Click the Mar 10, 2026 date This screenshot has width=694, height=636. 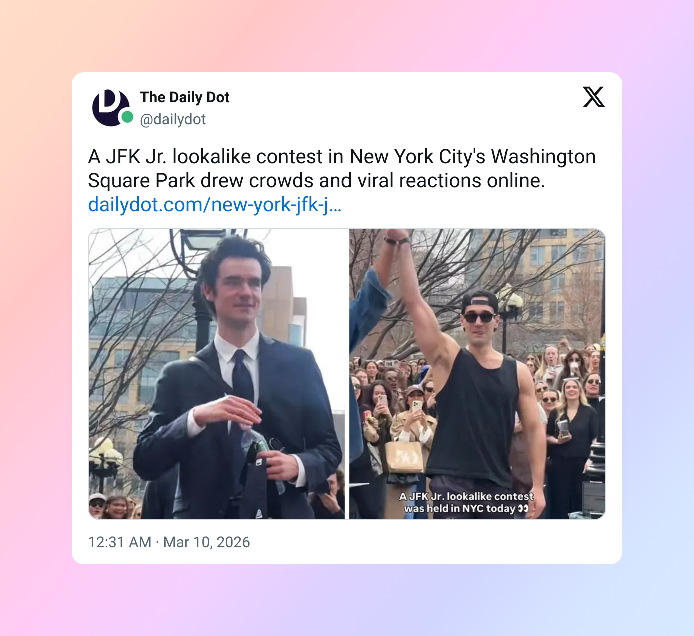click(206, 542)
